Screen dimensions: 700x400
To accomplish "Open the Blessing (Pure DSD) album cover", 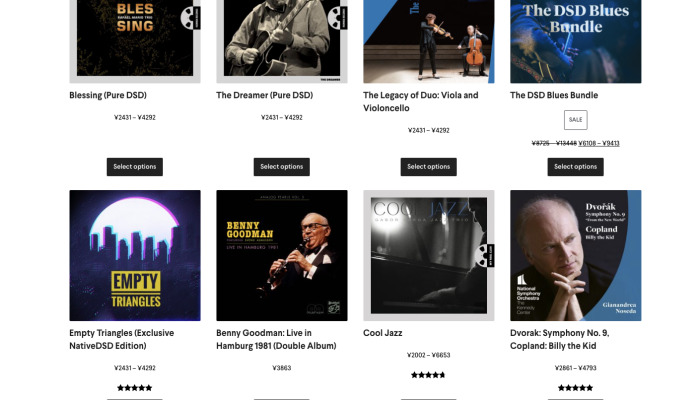I will 135,42.
